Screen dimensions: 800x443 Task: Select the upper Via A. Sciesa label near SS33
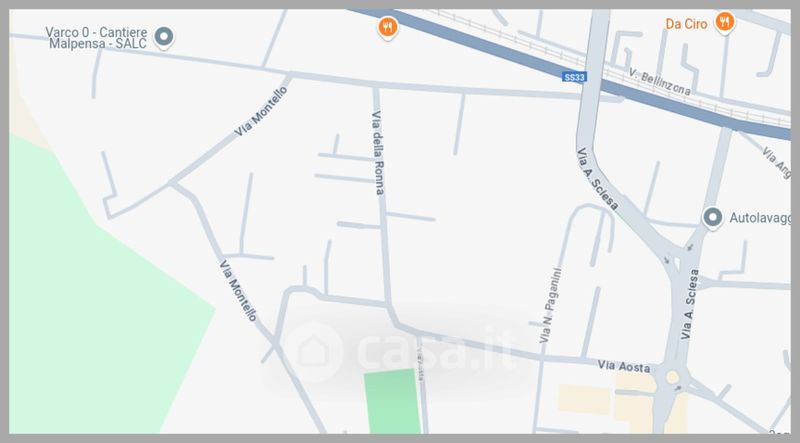597,179
